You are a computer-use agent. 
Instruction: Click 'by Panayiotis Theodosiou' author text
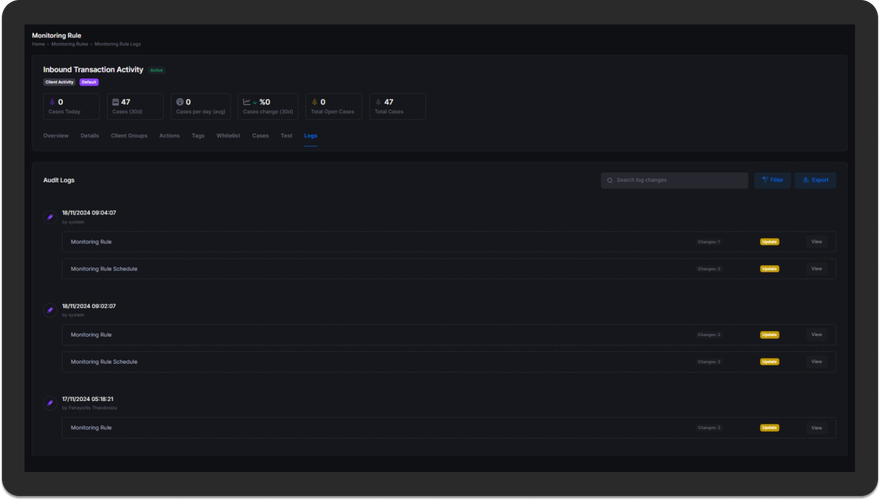point(90,408)
